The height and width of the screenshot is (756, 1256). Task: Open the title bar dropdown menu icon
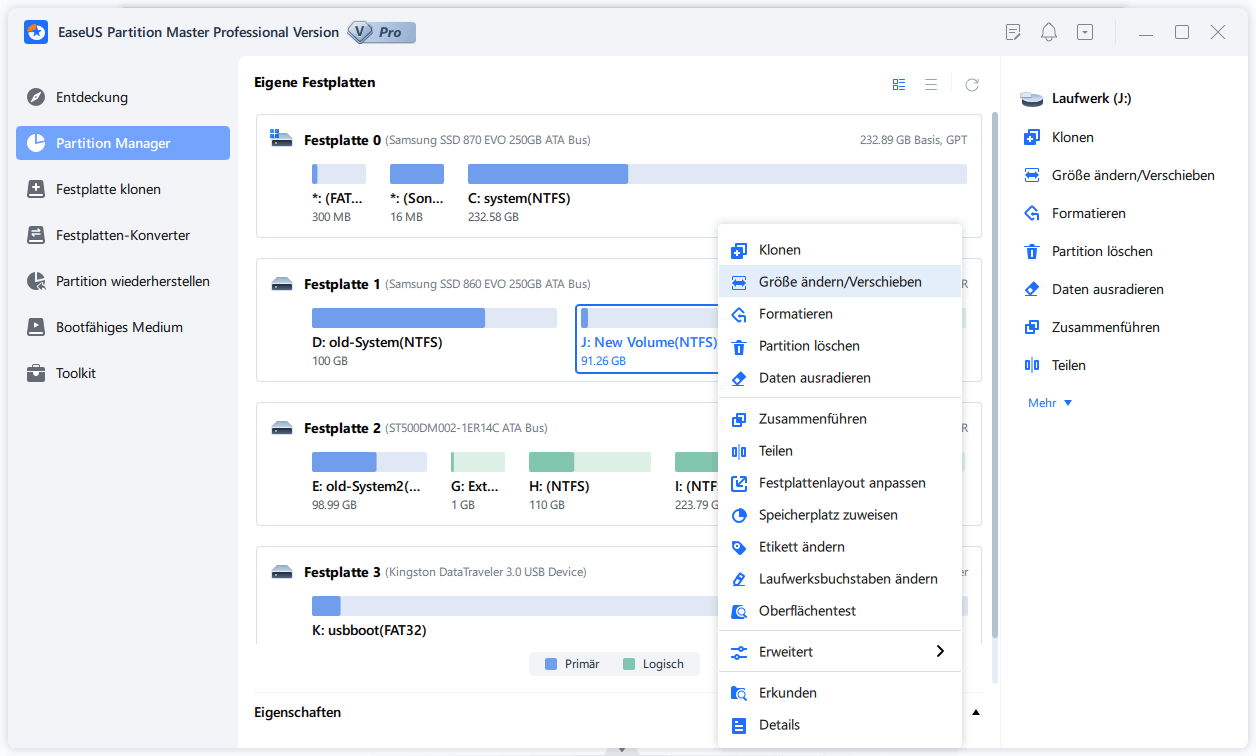1085,32
